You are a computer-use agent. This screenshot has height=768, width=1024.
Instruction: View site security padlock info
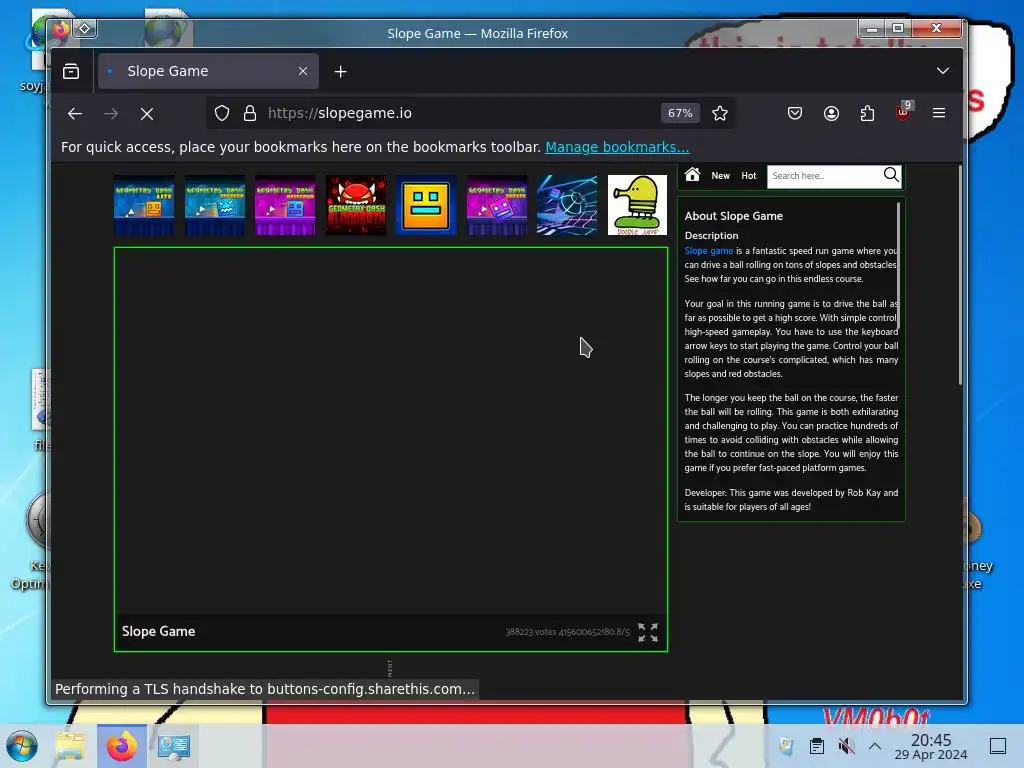click(249, 114)
